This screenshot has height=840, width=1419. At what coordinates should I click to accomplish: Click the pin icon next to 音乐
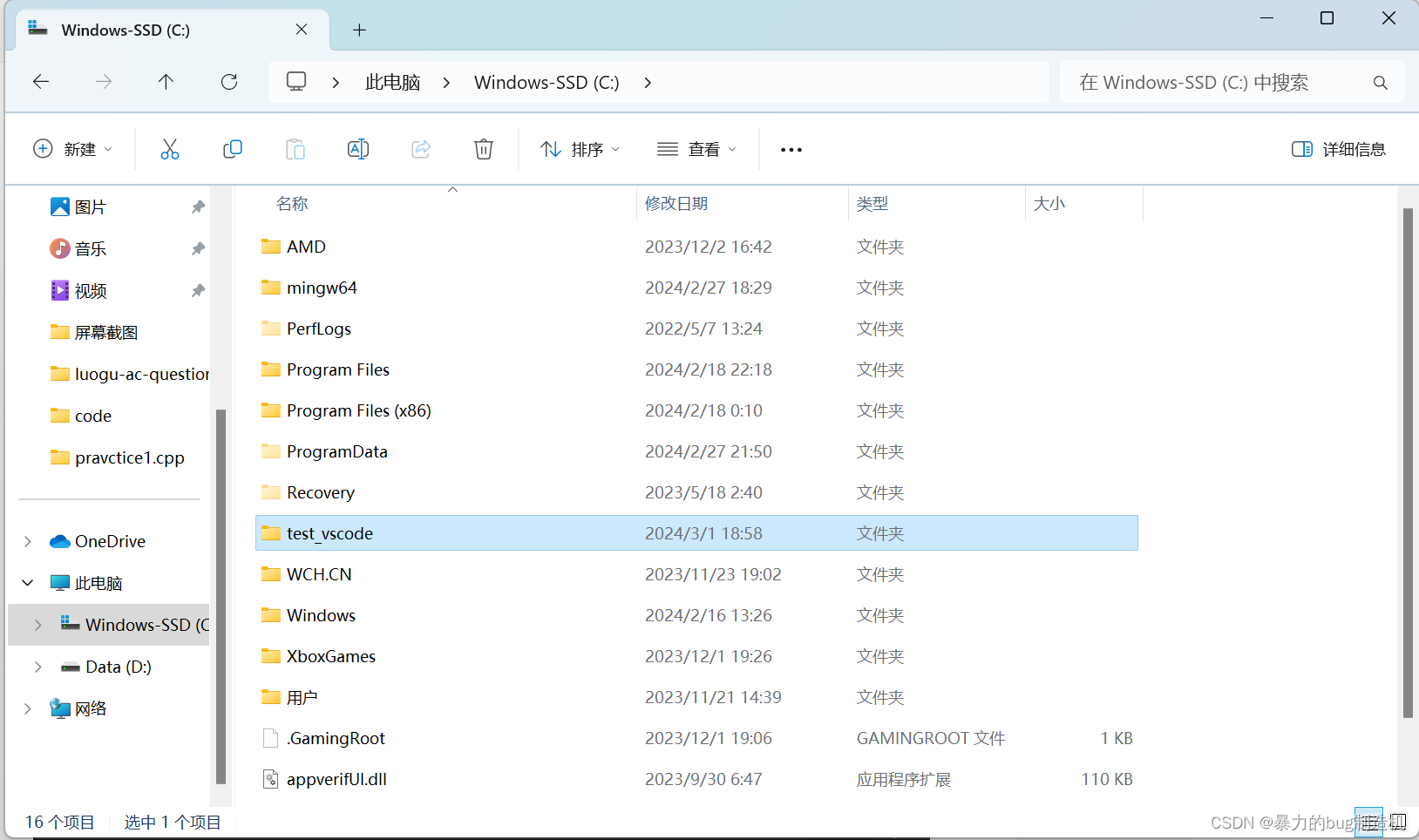coord(198,248)
